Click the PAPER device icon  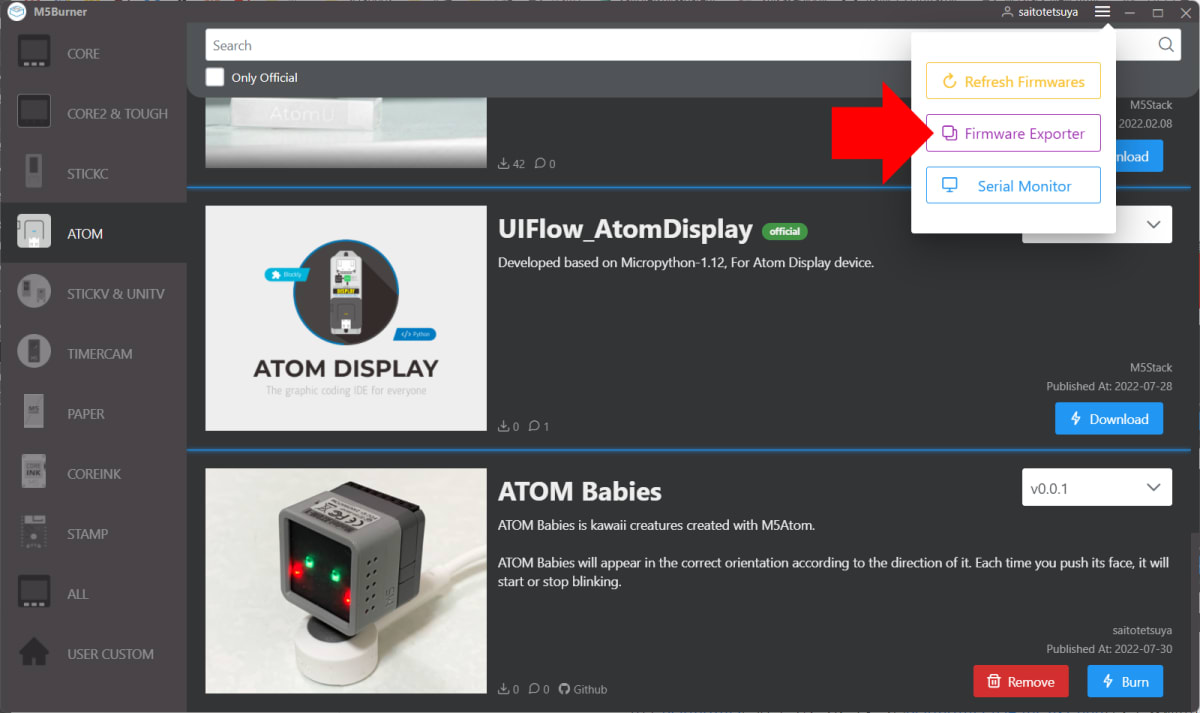pos(34,413)
